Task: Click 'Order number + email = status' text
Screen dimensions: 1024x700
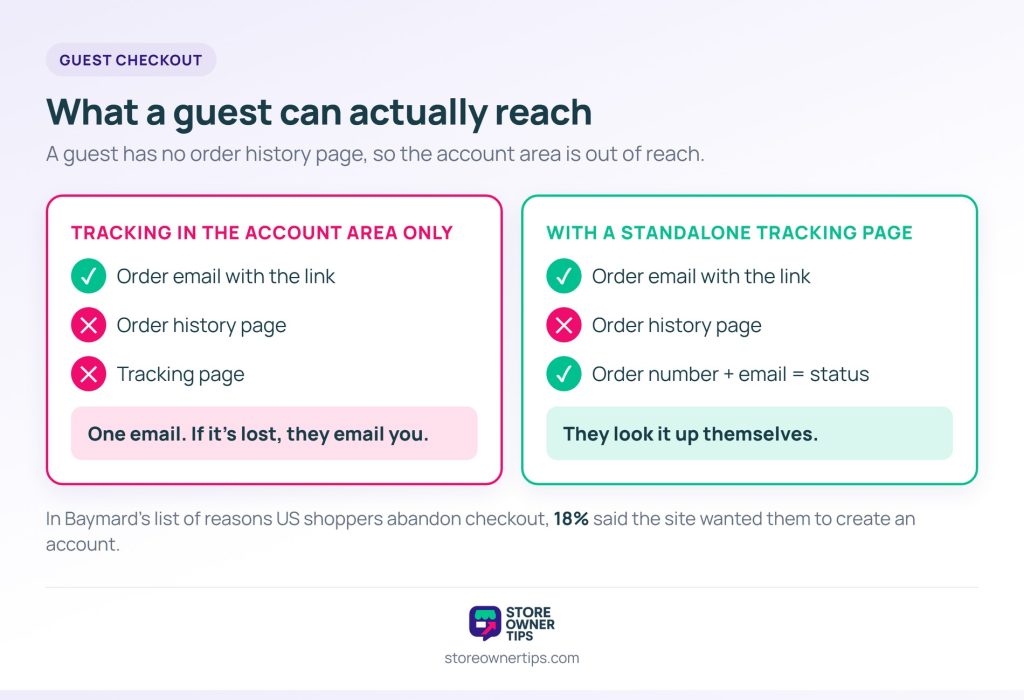Action: tap(731, 374)
